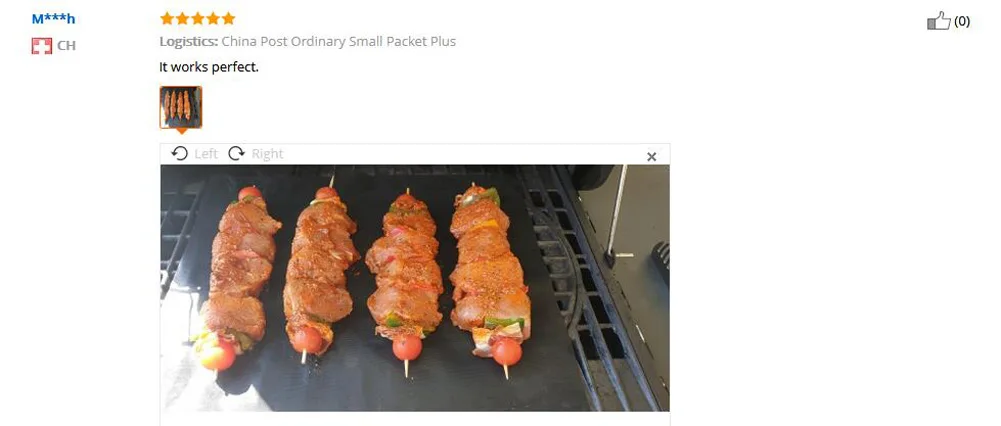Click the first orange rating star

click(167, 19)
